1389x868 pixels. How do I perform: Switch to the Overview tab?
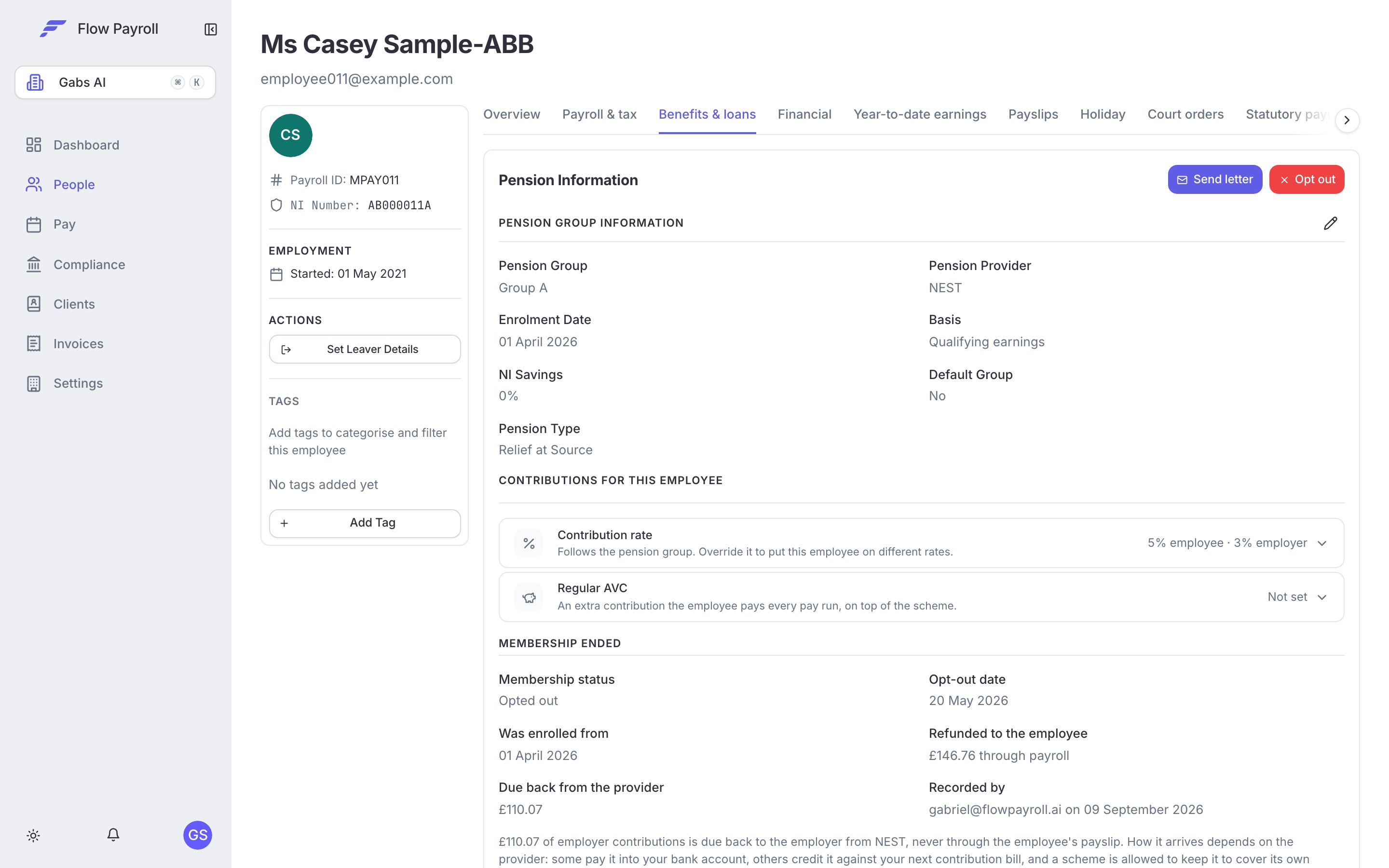click(511, 114)
